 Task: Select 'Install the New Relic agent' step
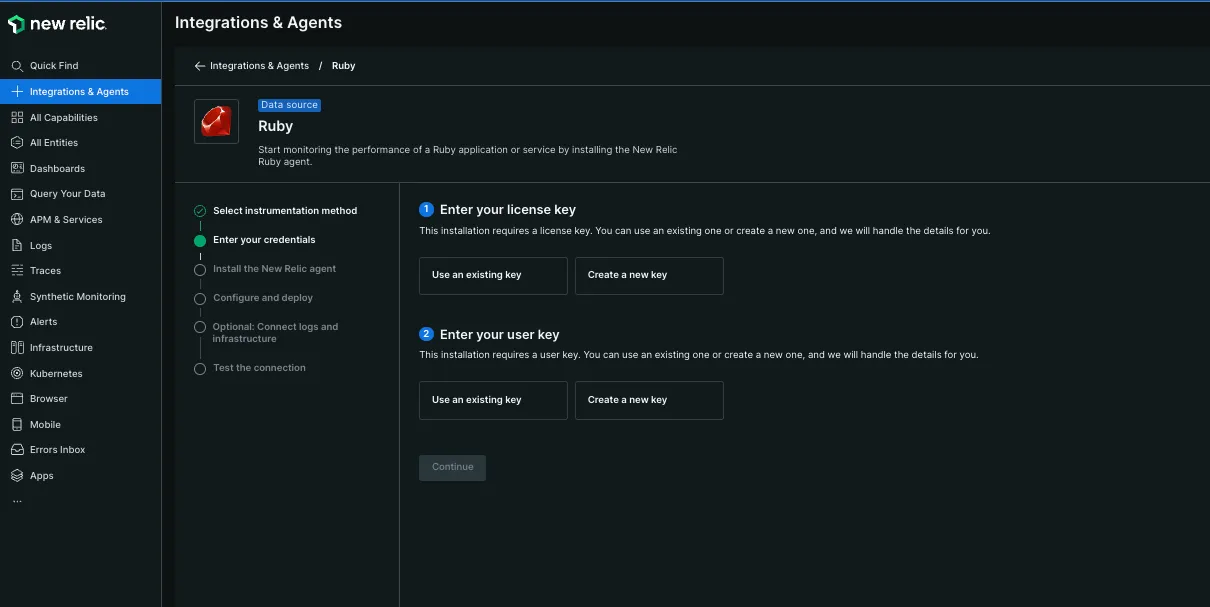(x=274, y=269)
